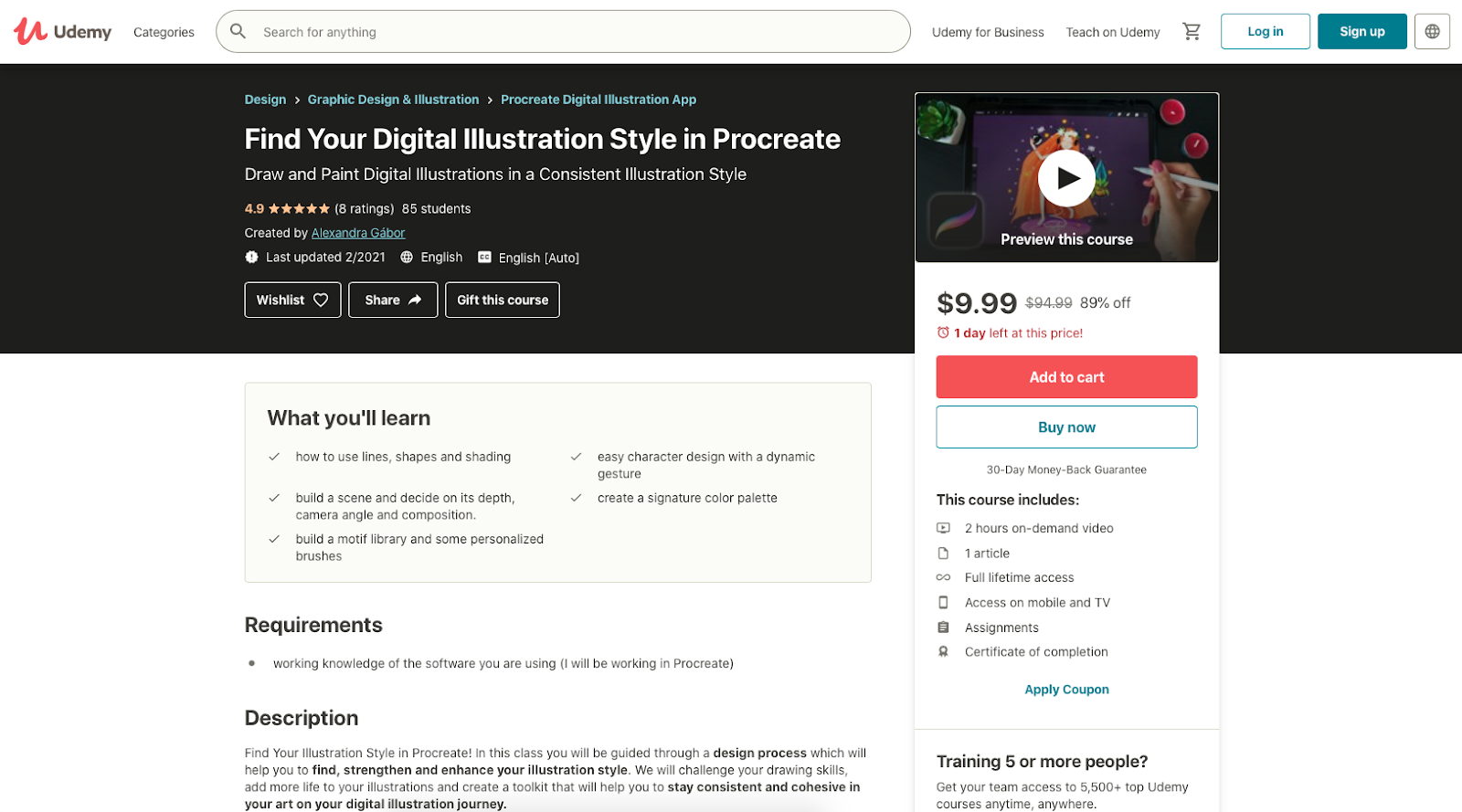Viewport: 1462px width, 812px height.
Task: Click the Buy now button
Action: [1066, 427]
